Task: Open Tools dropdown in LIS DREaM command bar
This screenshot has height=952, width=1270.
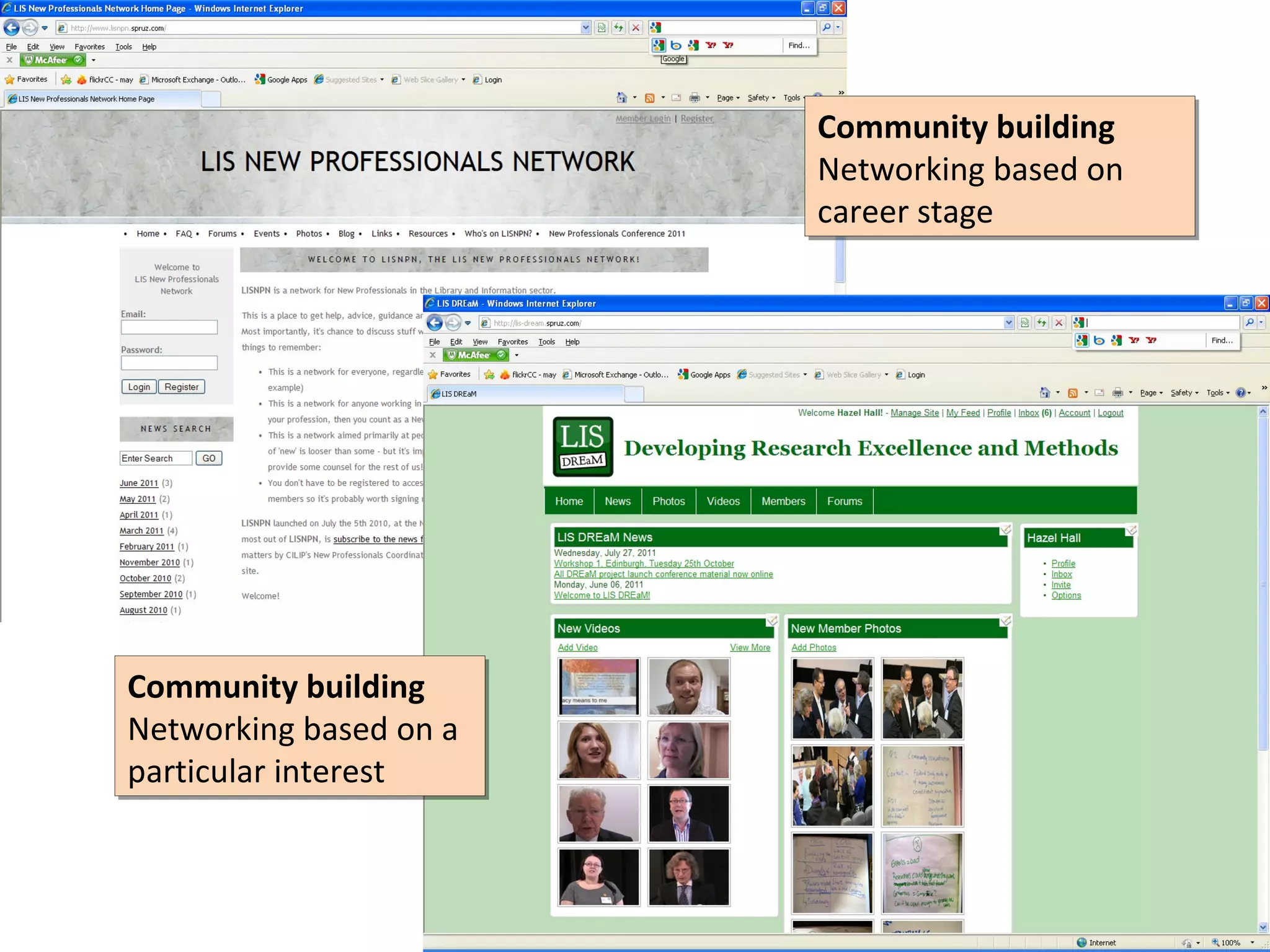Action: [x=1218, y=393]
